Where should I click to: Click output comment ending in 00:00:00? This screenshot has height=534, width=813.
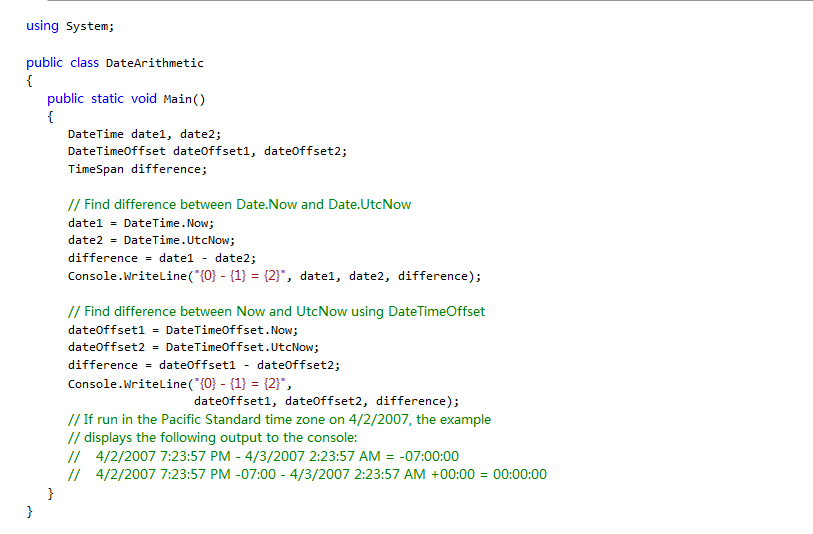pos(307,474)
